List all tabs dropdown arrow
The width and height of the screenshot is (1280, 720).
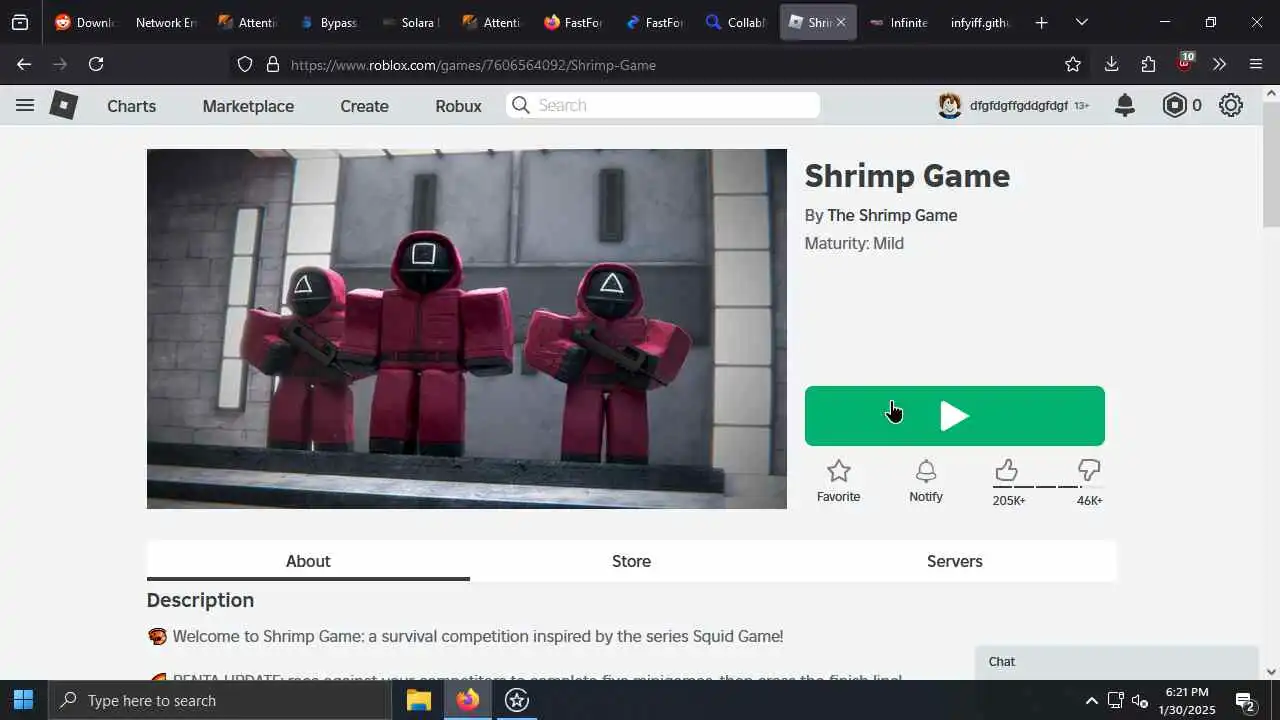pyautogui.click(x=1081, y=22)
